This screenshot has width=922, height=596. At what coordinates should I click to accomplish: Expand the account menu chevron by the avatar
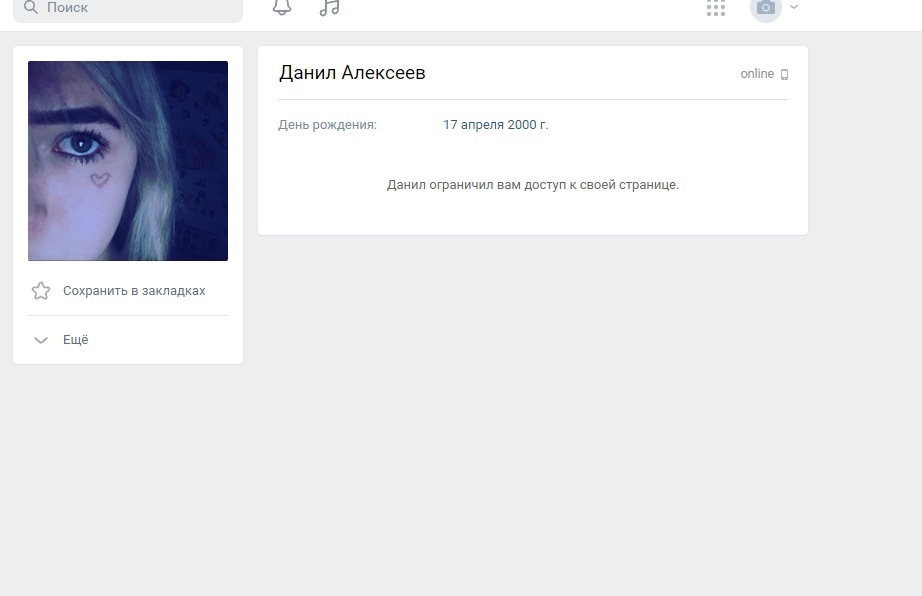coord(794,7)
